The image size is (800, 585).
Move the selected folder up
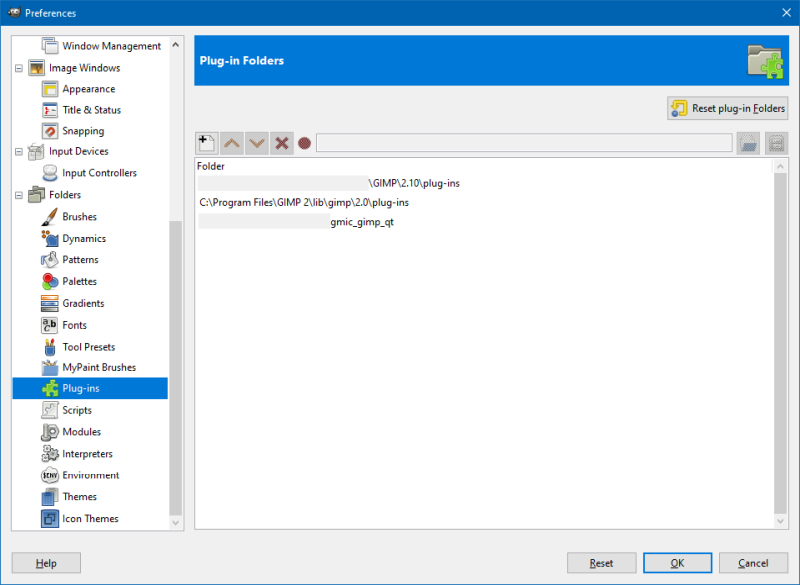[231, 142]
